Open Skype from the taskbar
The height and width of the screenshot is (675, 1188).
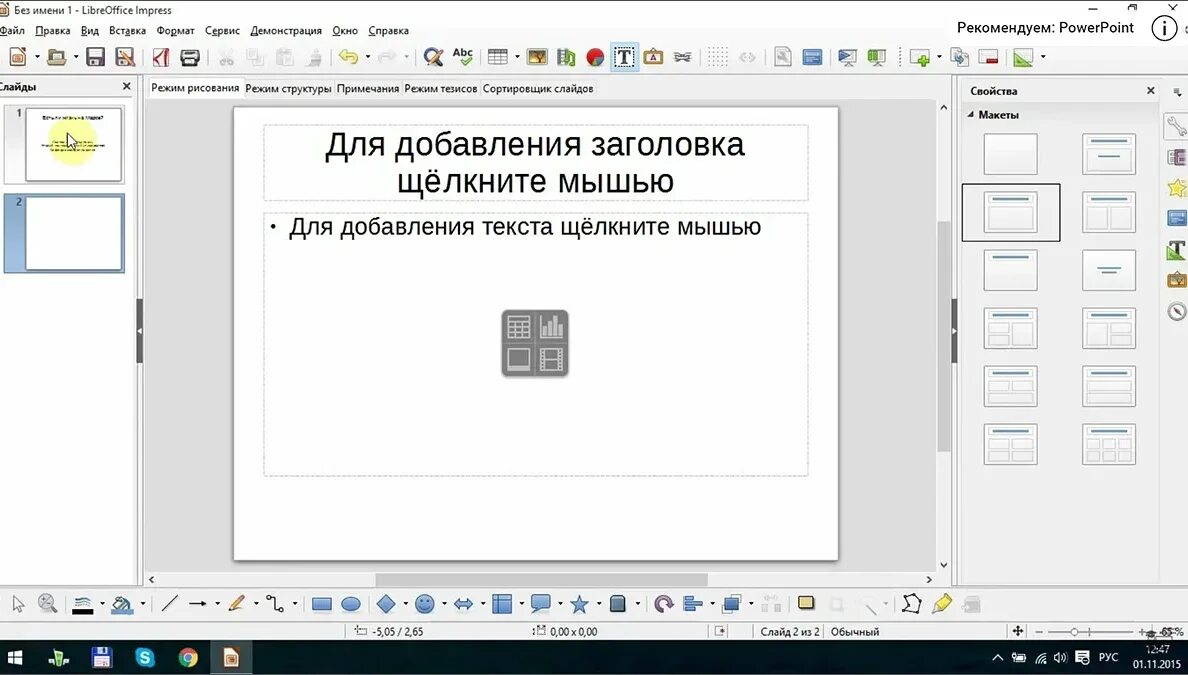tap(145, 658)
